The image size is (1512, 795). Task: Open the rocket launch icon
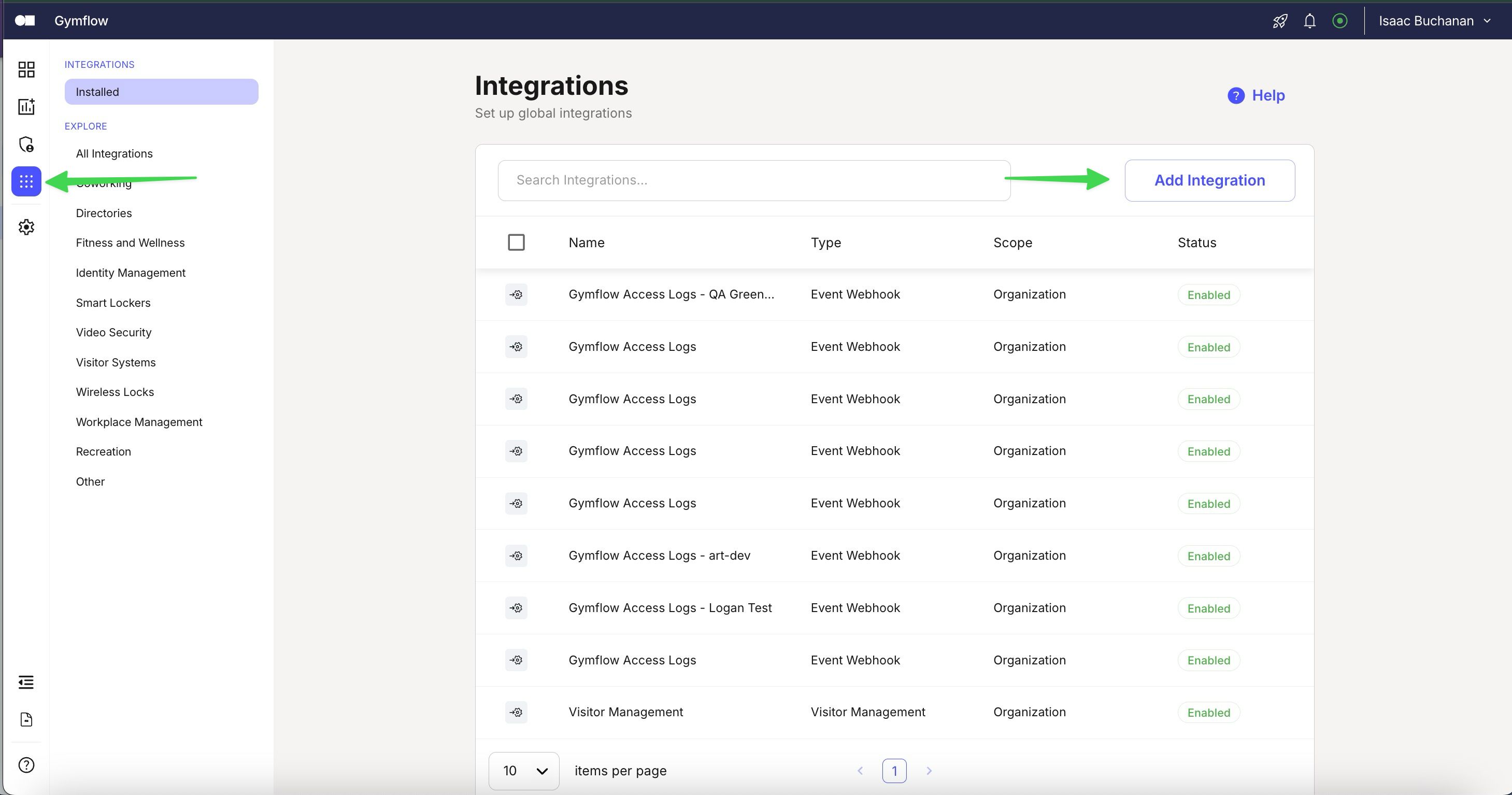(1279, 21)
